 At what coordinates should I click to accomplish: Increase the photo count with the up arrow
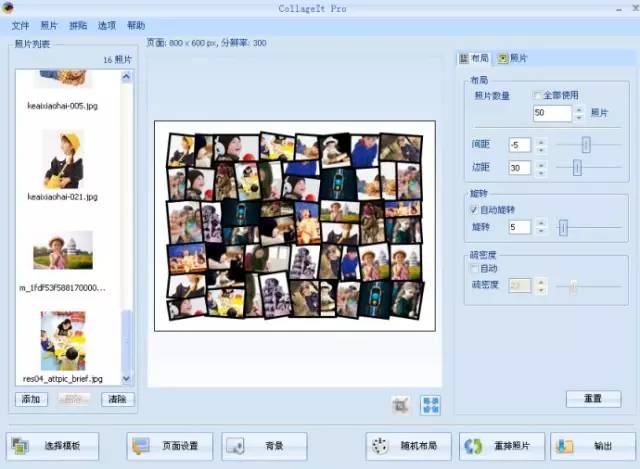579,109
